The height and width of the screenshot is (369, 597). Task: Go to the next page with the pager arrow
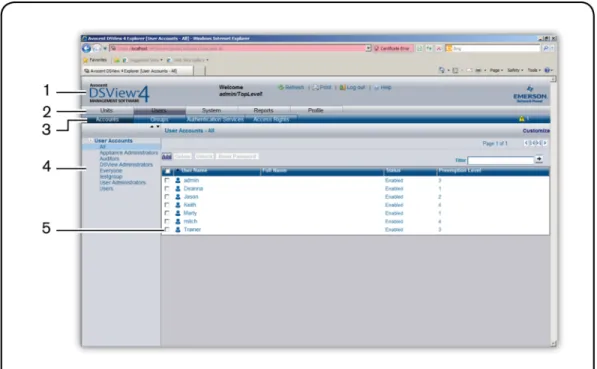point(545,143)
